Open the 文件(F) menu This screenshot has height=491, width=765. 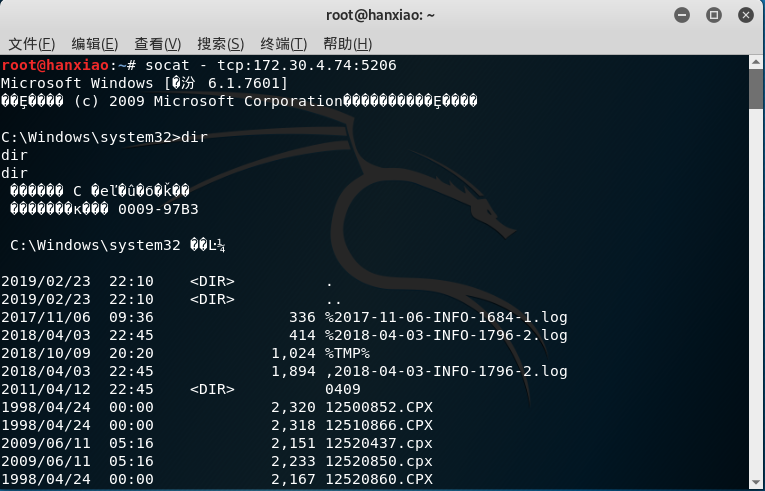32,44
